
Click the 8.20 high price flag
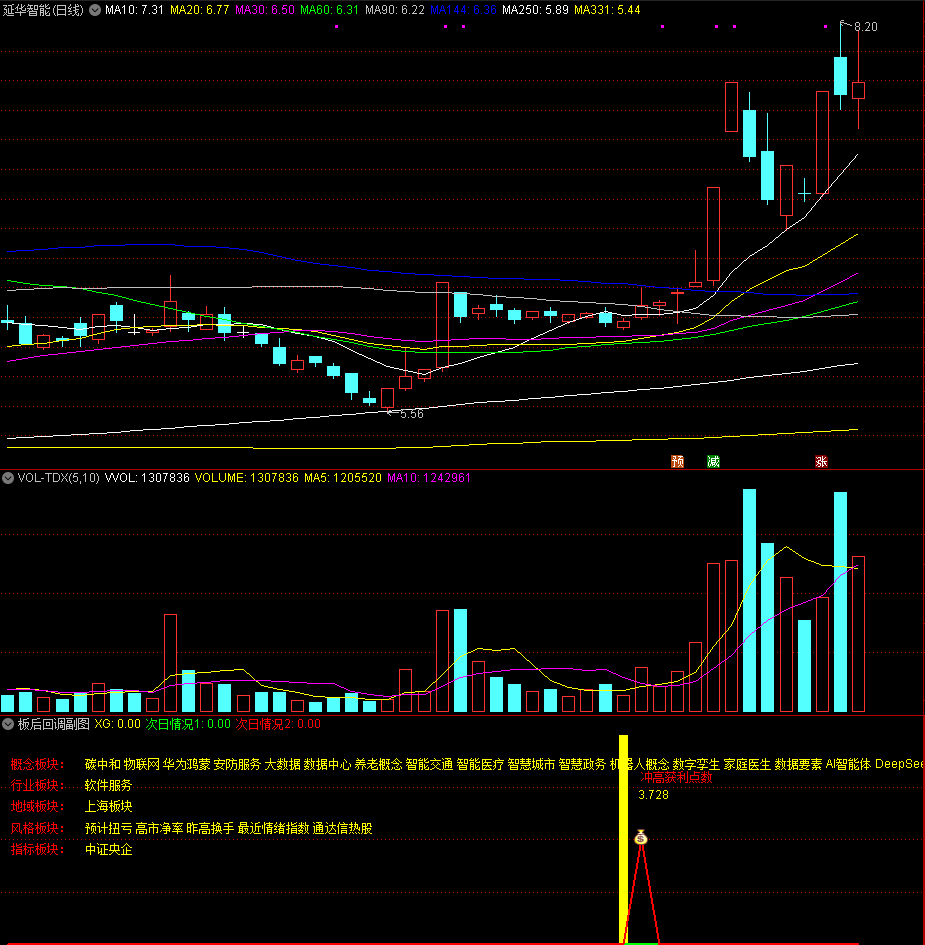coord(864,27)
